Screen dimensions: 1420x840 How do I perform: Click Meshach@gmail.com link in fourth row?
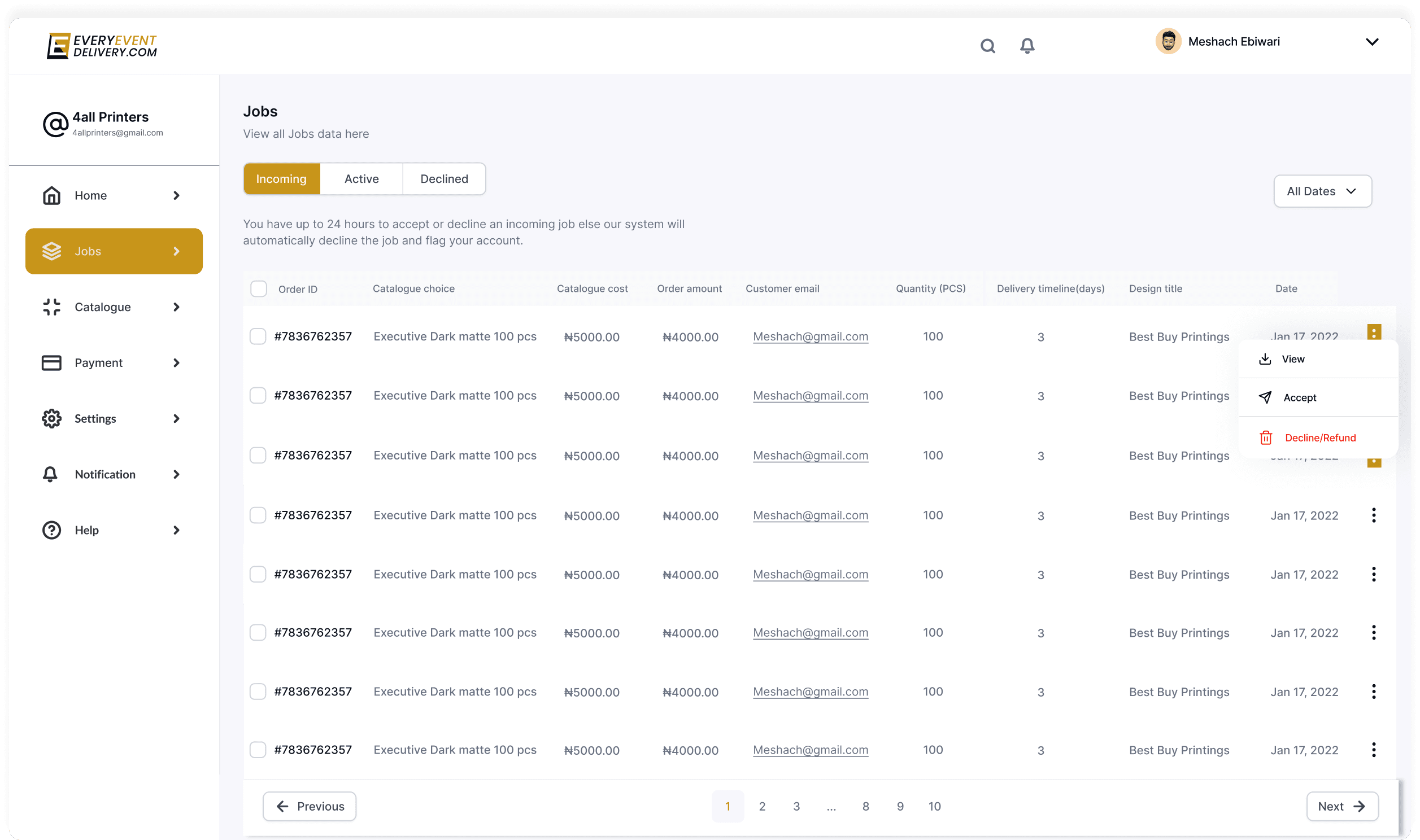[x=809, y=515]
